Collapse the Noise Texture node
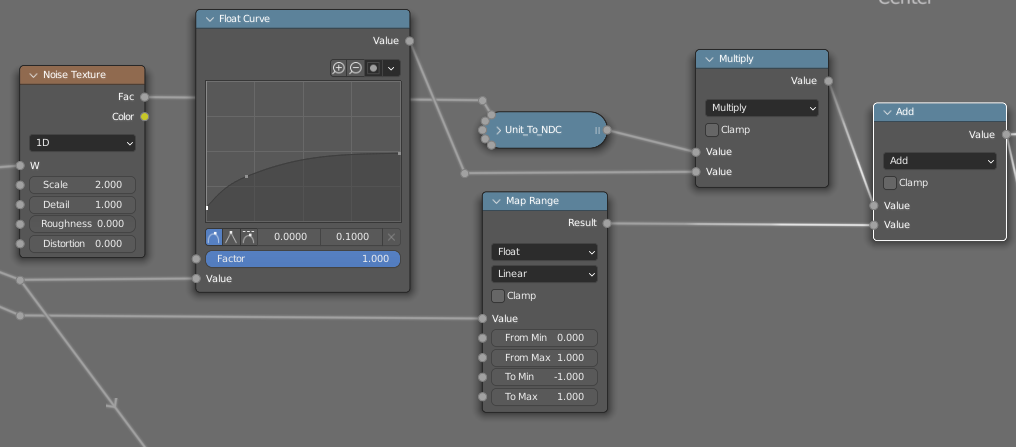 (x=34, y=75)
